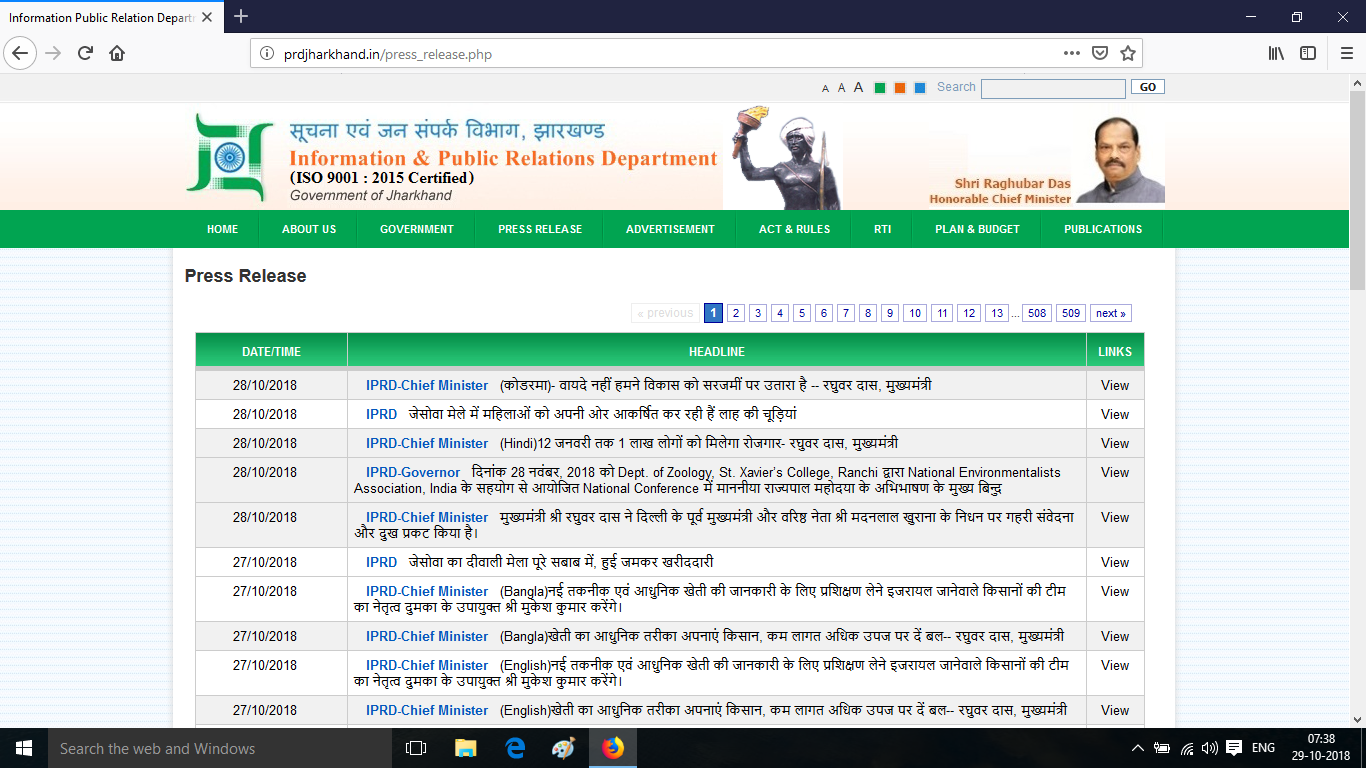1366x768 pixels.
Task: Bookmark this page with star icon
Action: 1127,53
